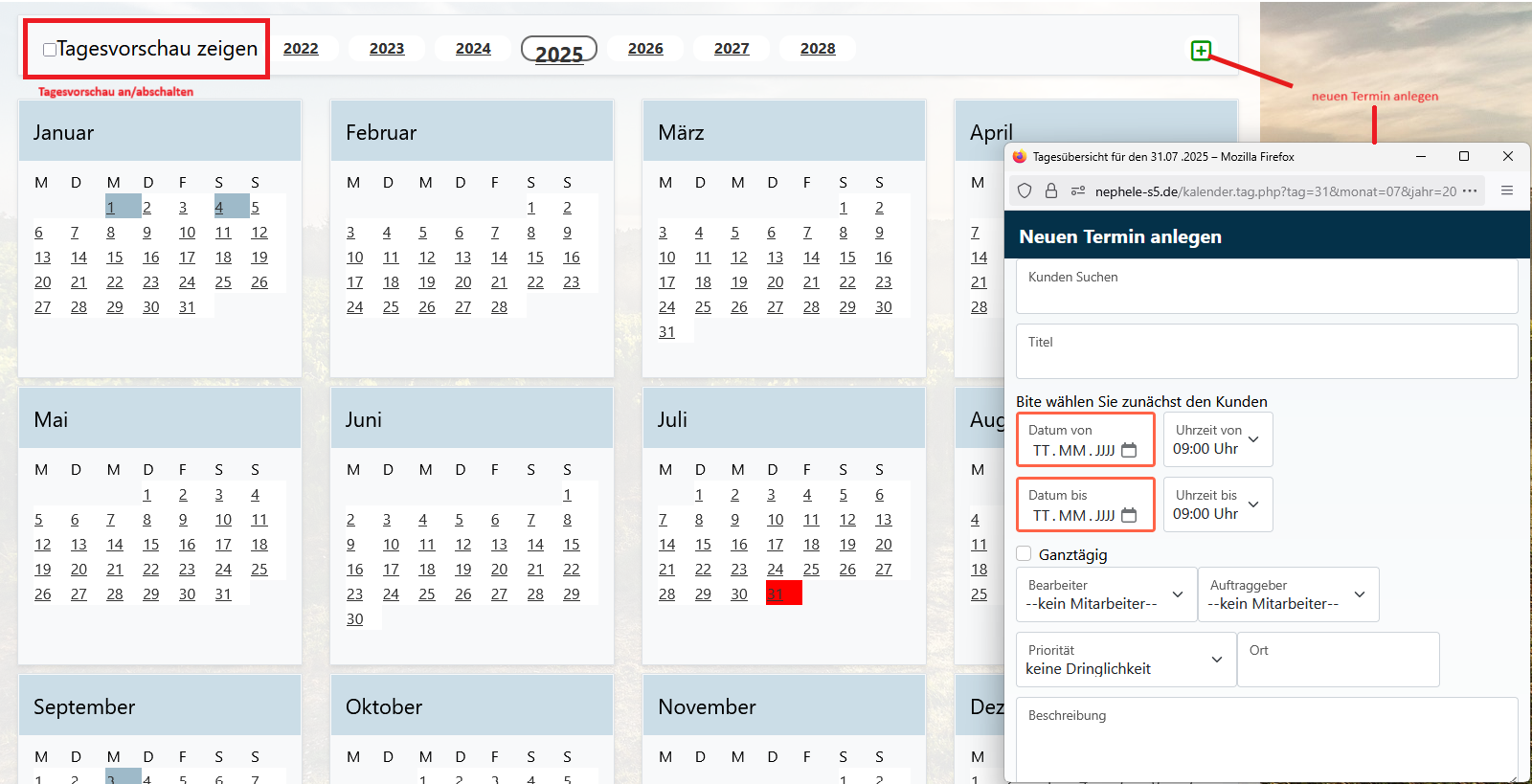Viewport: 1532px width, 784px height.
Task: Tick the Ganztägig checkbox
Action: pyautogui.click(x=1025, y=553)
